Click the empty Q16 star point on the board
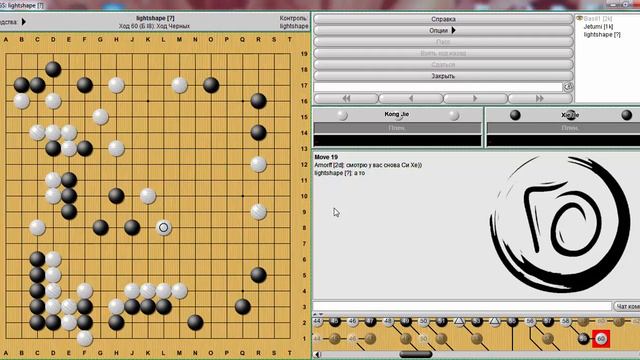 (243, 101)
